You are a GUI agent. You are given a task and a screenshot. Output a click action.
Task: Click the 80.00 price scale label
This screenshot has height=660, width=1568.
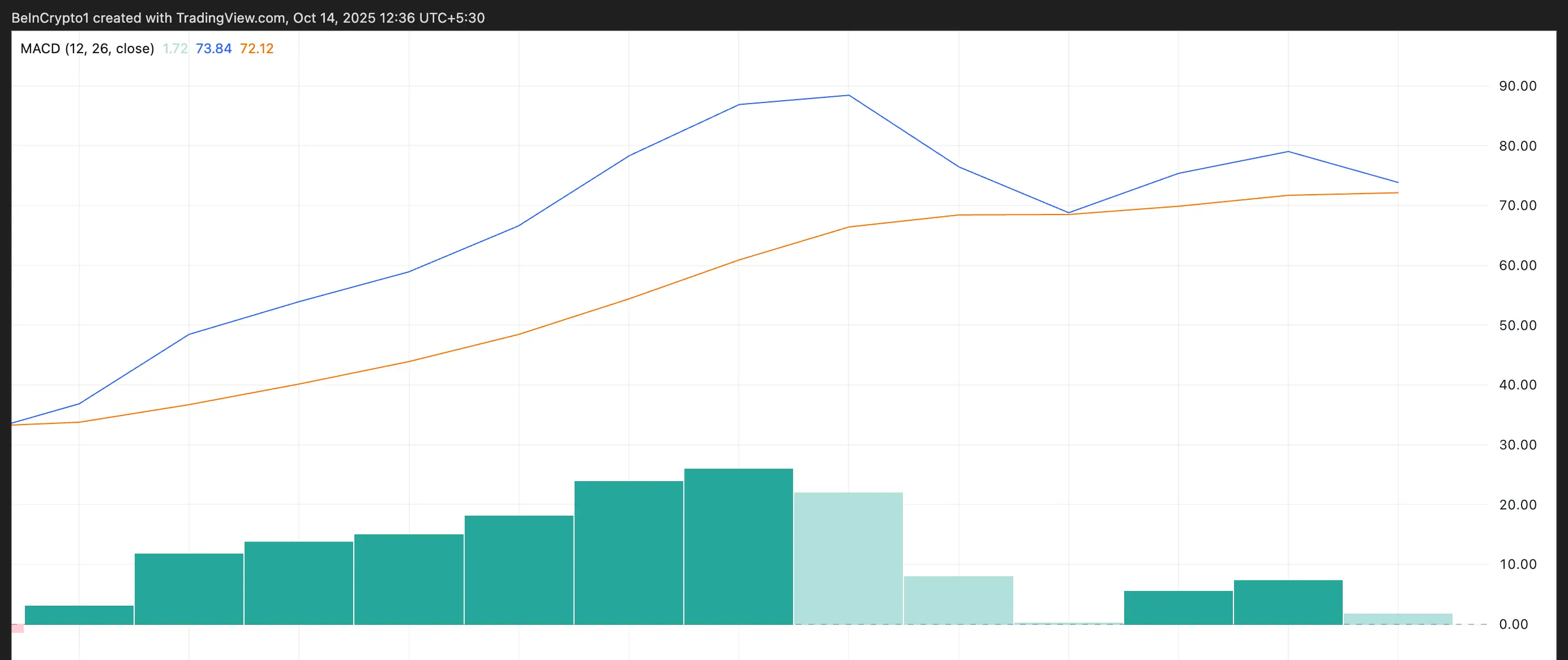[1518, 146]
